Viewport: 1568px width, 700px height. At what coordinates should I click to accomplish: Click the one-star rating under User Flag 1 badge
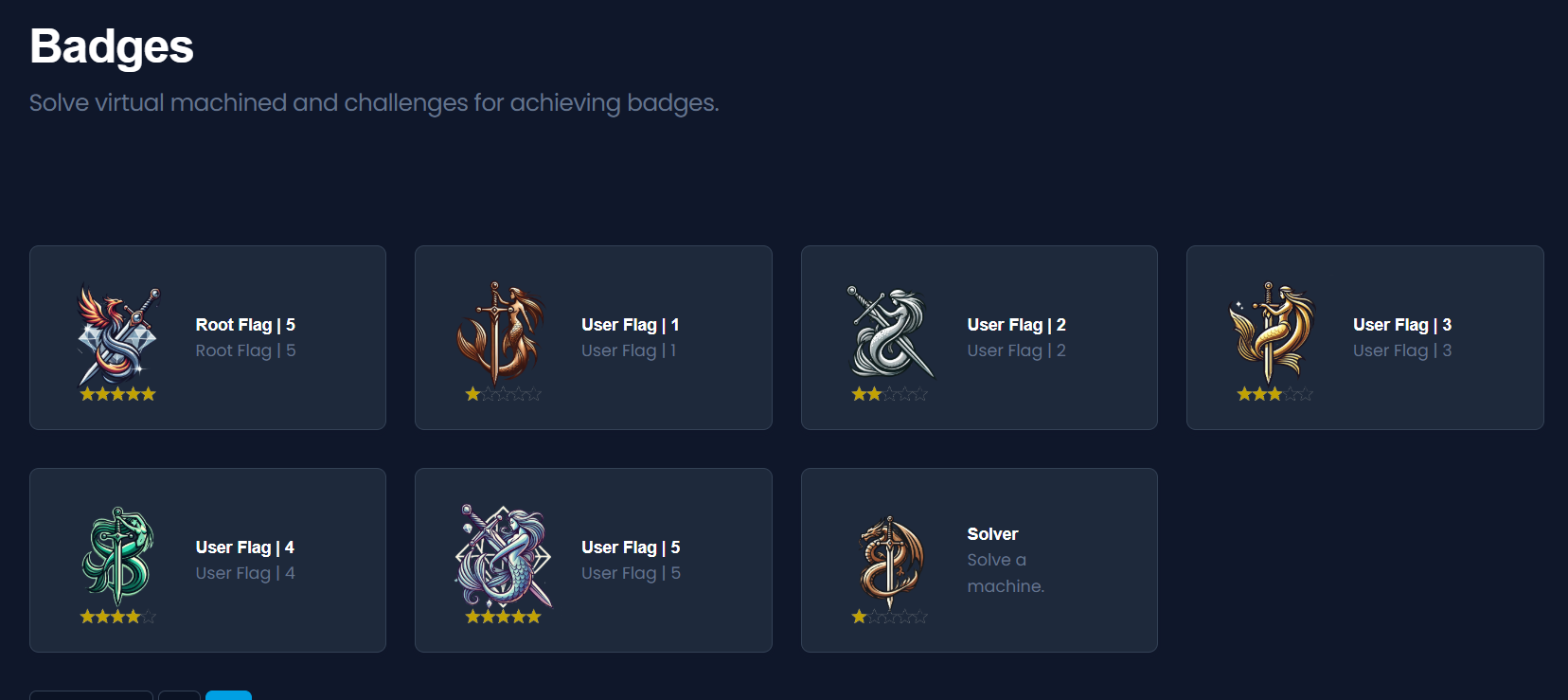point(503,394)
